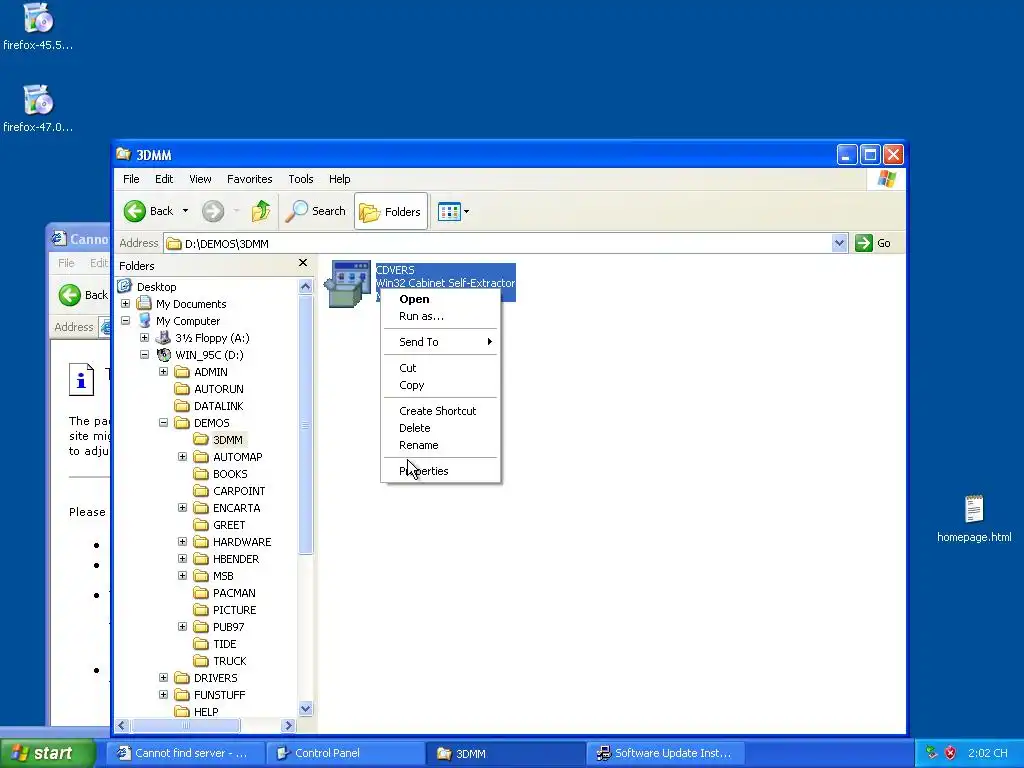
Task: Click the red shield security tray icon
Action: tap(950, 753)
